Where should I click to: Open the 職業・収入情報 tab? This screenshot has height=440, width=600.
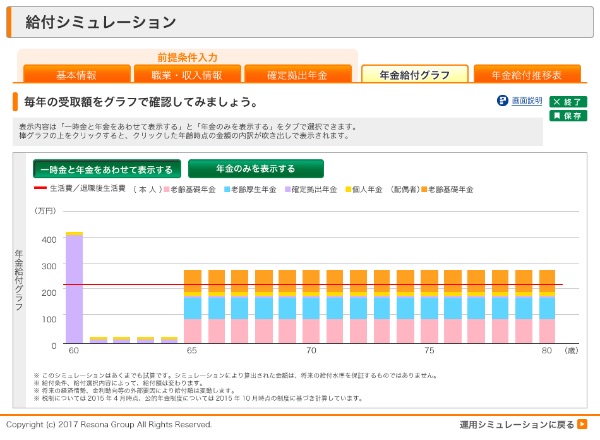187,75
